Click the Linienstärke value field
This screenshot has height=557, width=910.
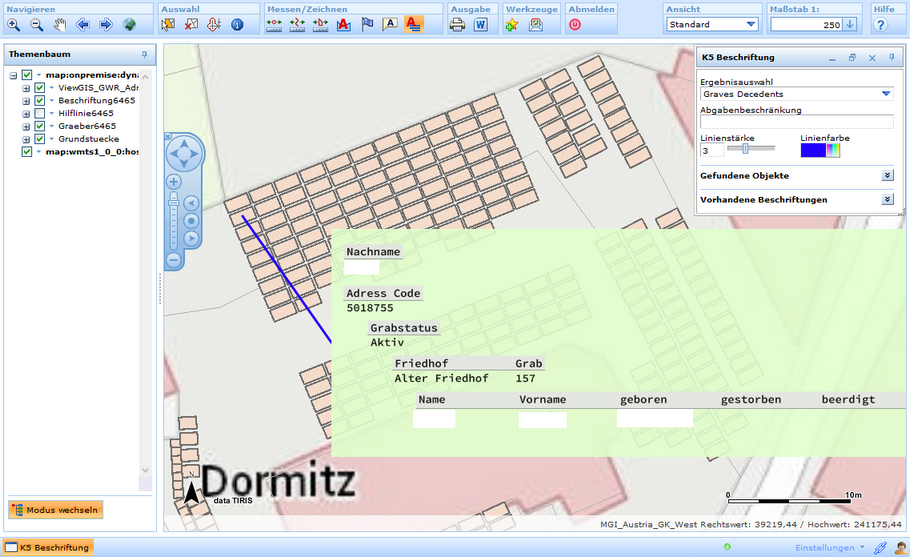(x=712, y=151)
